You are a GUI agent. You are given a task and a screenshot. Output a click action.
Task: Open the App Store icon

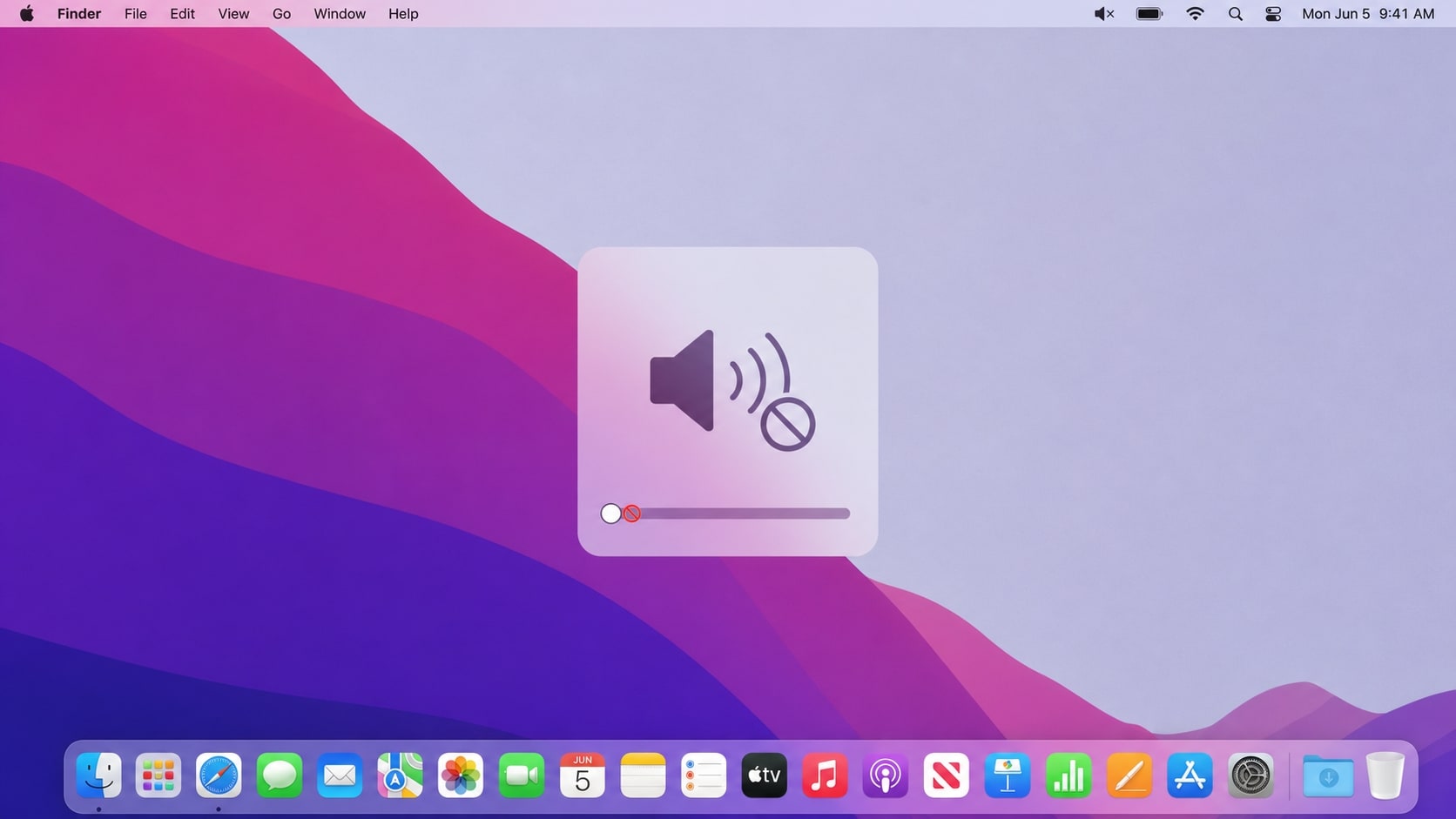point(1190,775)
